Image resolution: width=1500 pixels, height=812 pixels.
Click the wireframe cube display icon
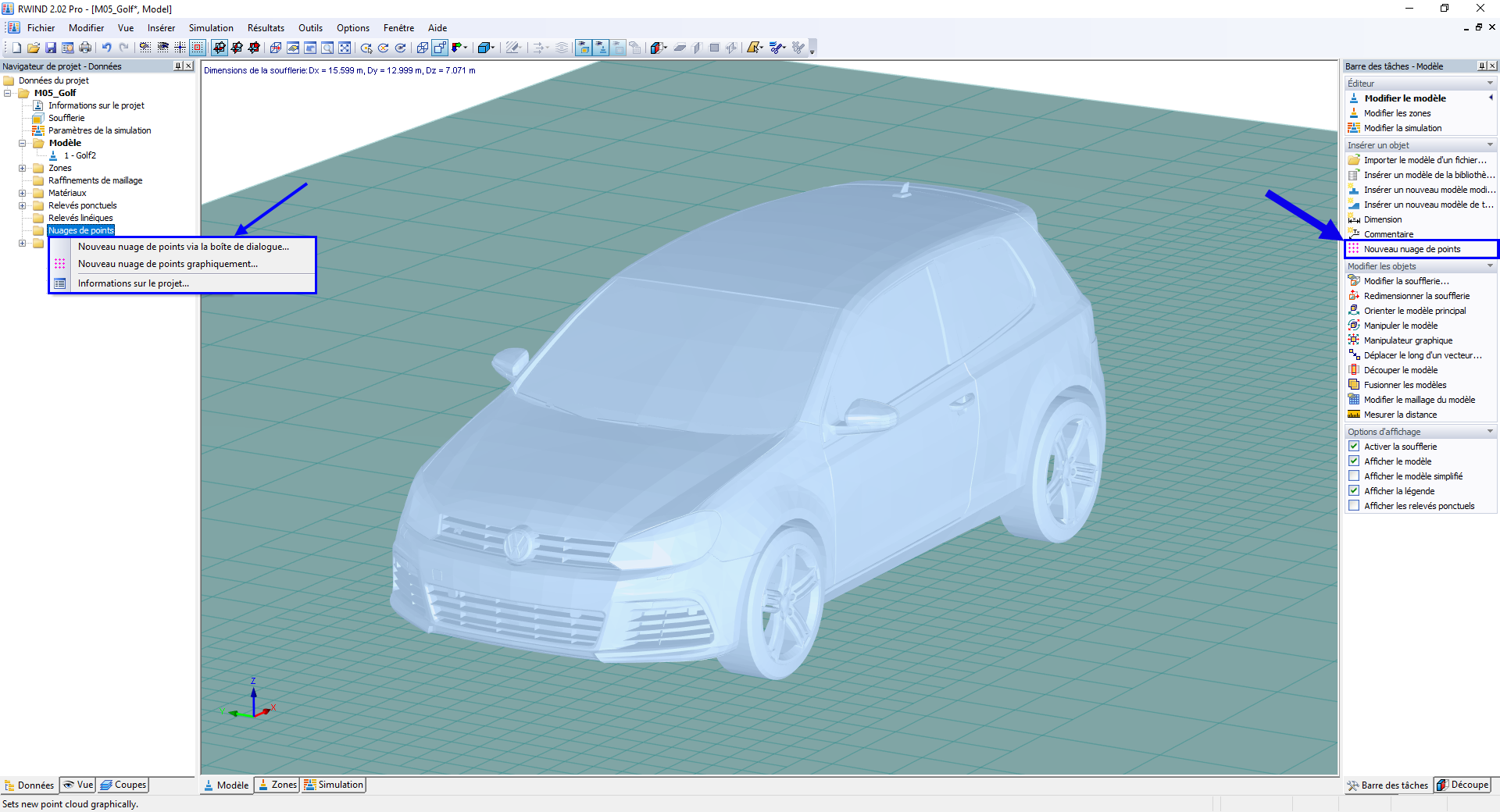[422, 48]
